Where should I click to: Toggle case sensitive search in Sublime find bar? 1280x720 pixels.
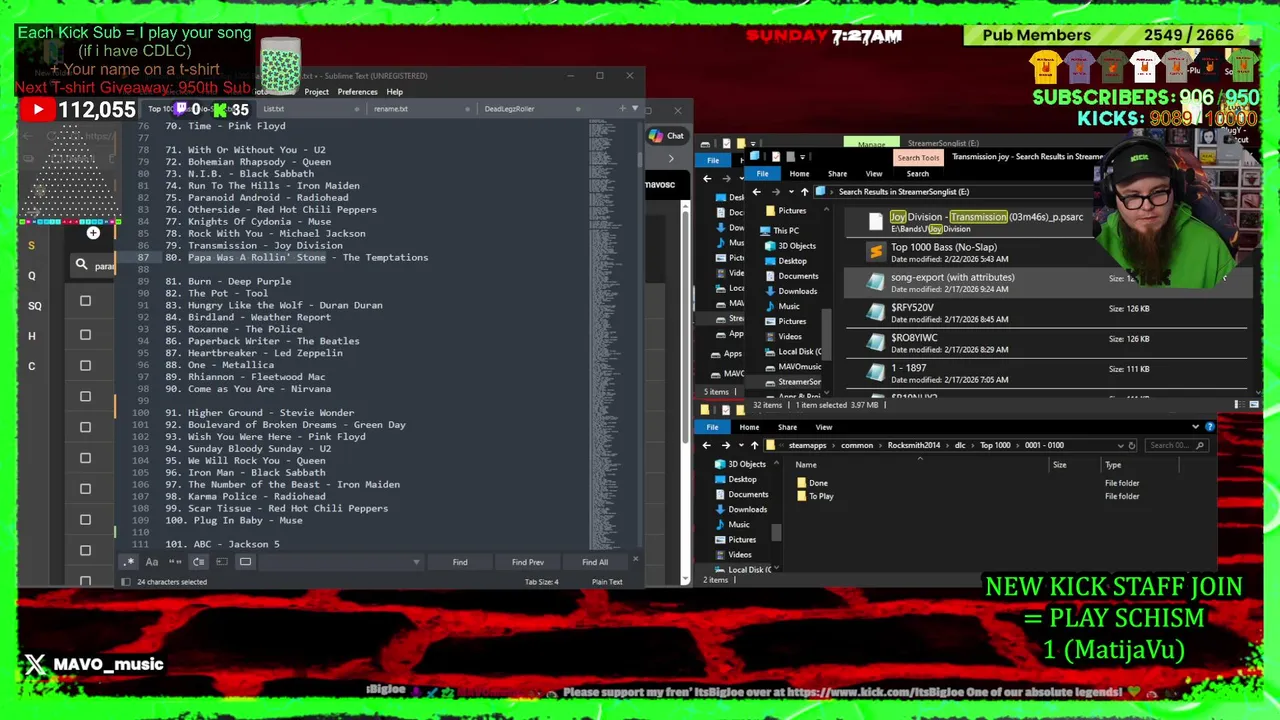tap(152, 562)
